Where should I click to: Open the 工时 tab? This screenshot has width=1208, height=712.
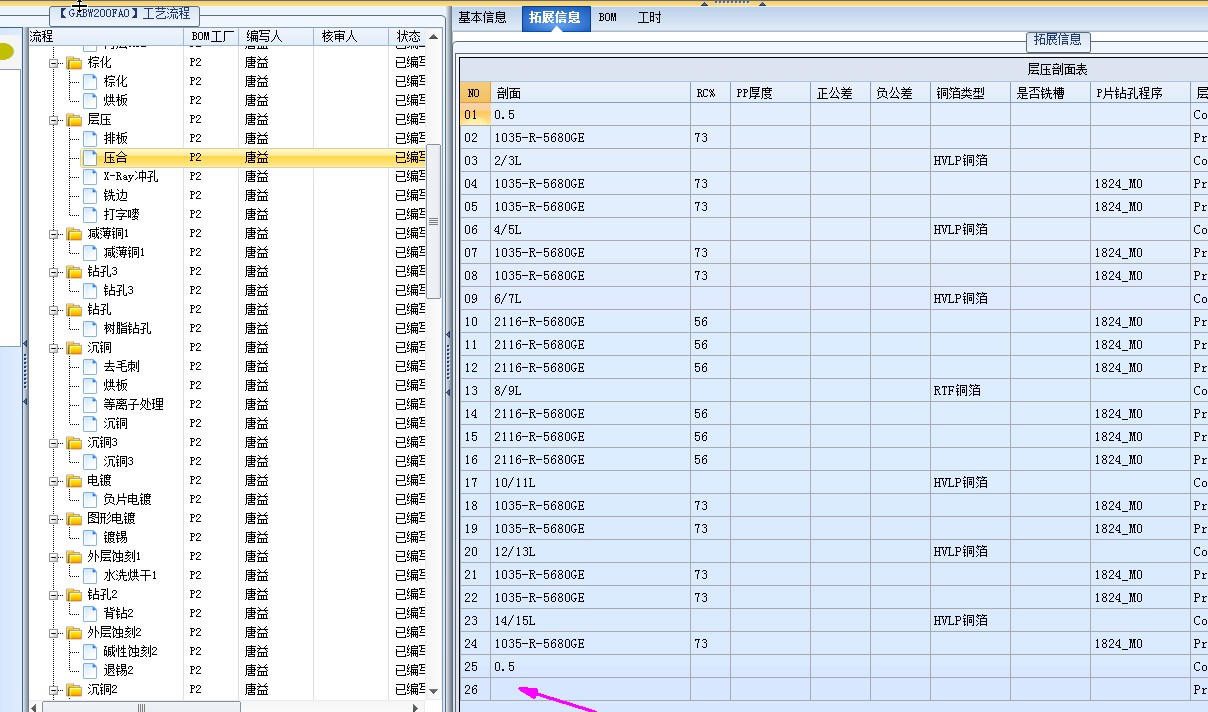(650, 17)
